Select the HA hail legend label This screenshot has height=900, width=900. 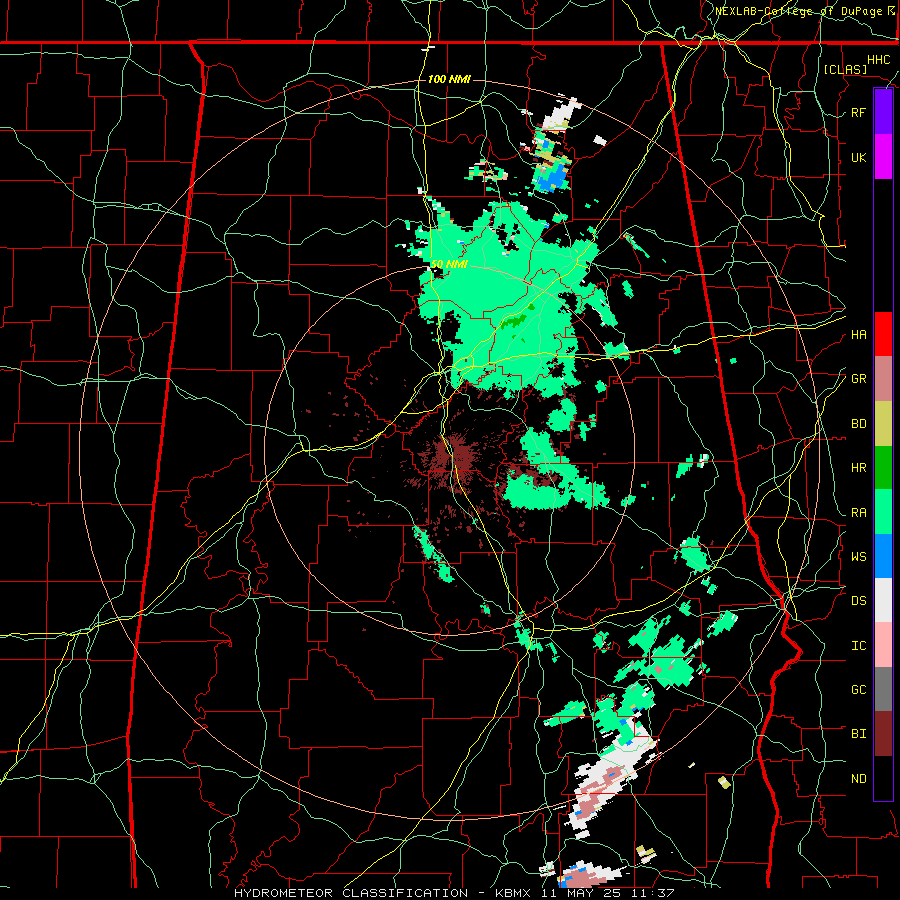859,334
